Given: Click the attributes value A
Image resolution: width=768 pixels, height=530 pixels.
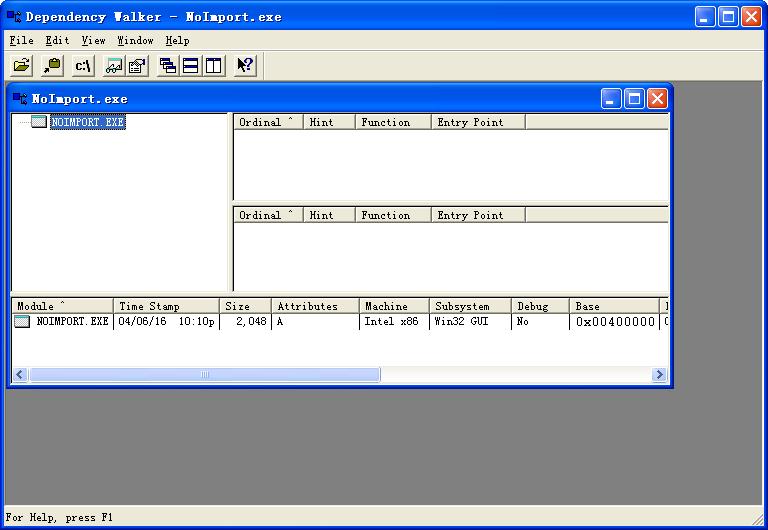Looking at the screenshot, I should (280, 321).
